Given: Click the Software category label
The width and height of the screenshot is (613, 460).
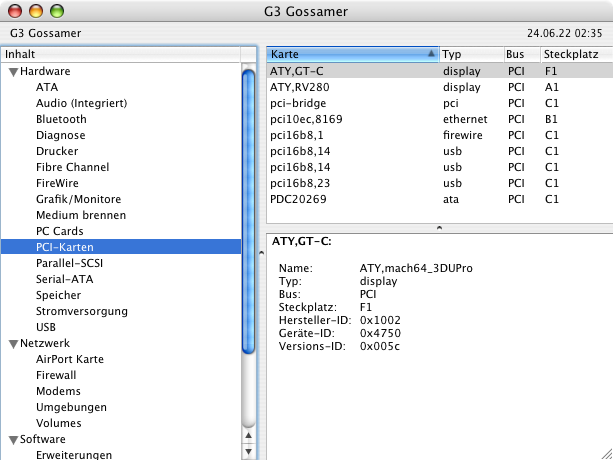Looking at the screenshot, I should [43, 439].
